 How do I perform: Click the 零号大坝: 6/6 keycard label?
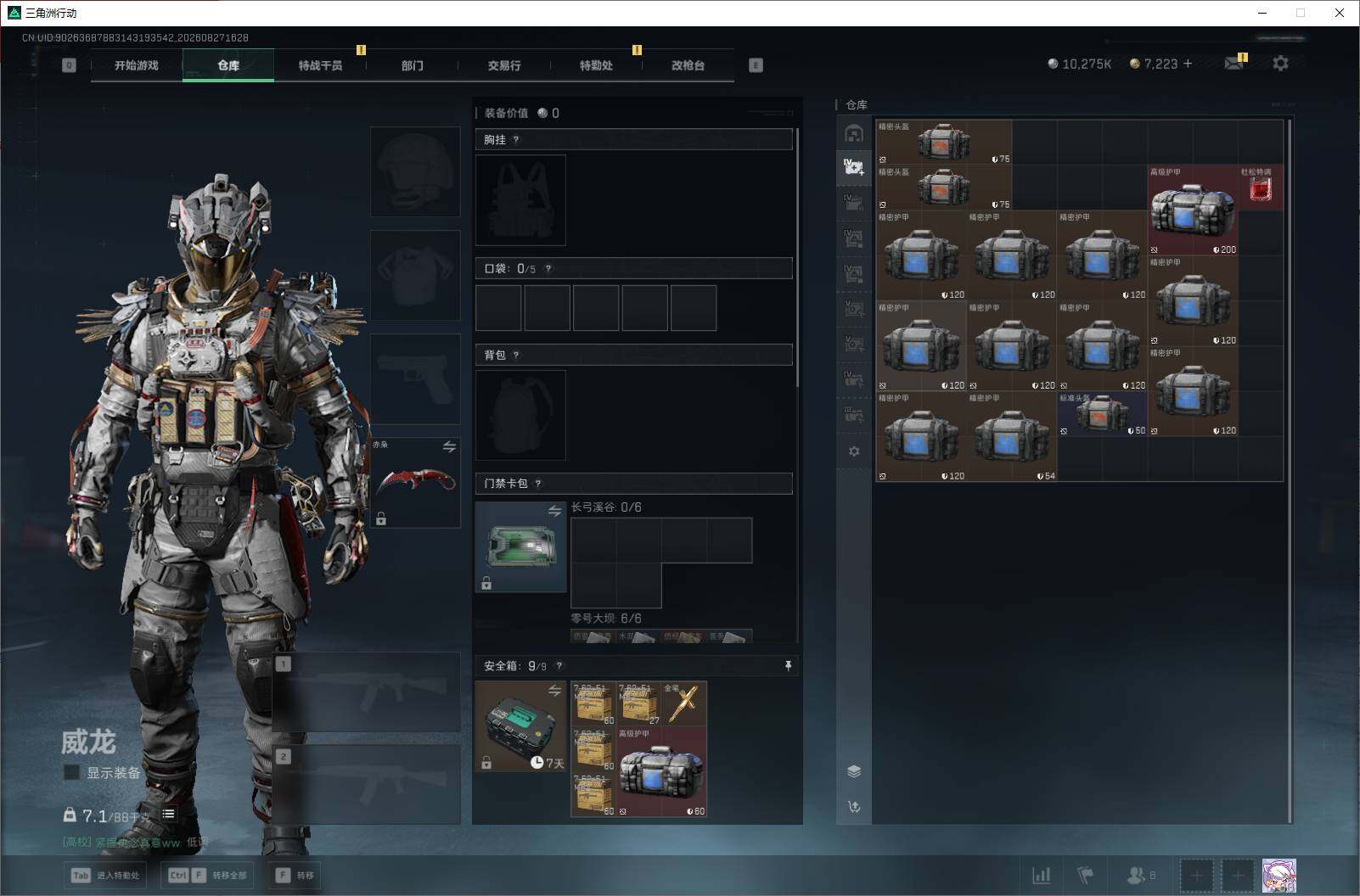click(606, 619)
